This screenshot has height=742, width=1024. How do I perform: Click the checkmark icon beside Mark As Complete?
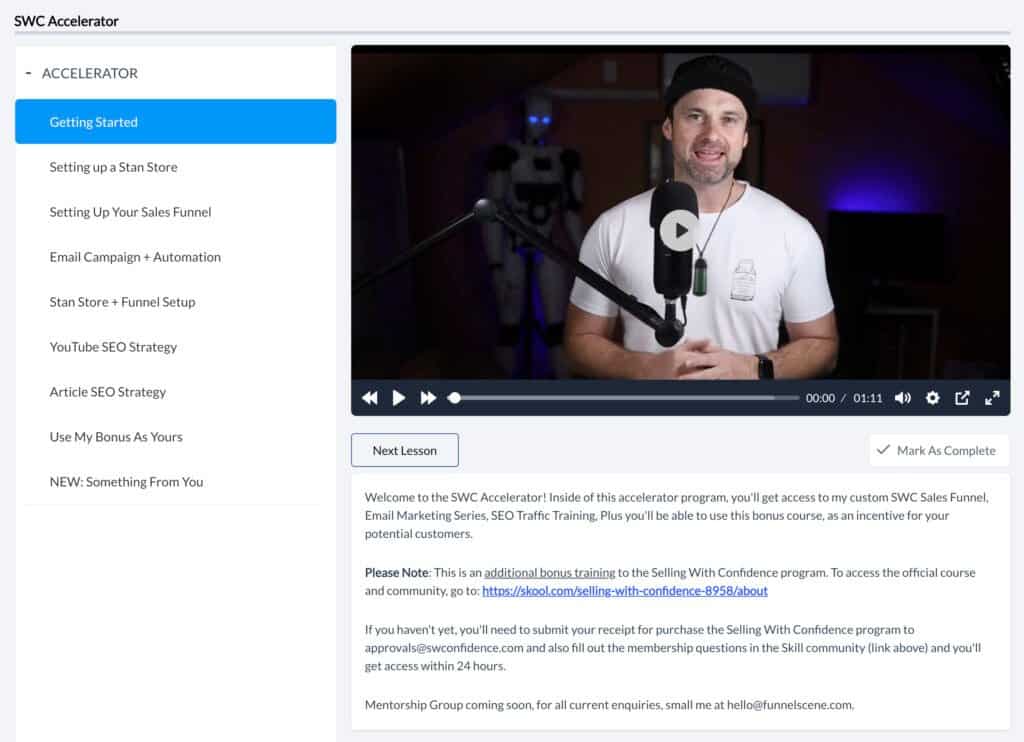(883, 449)
